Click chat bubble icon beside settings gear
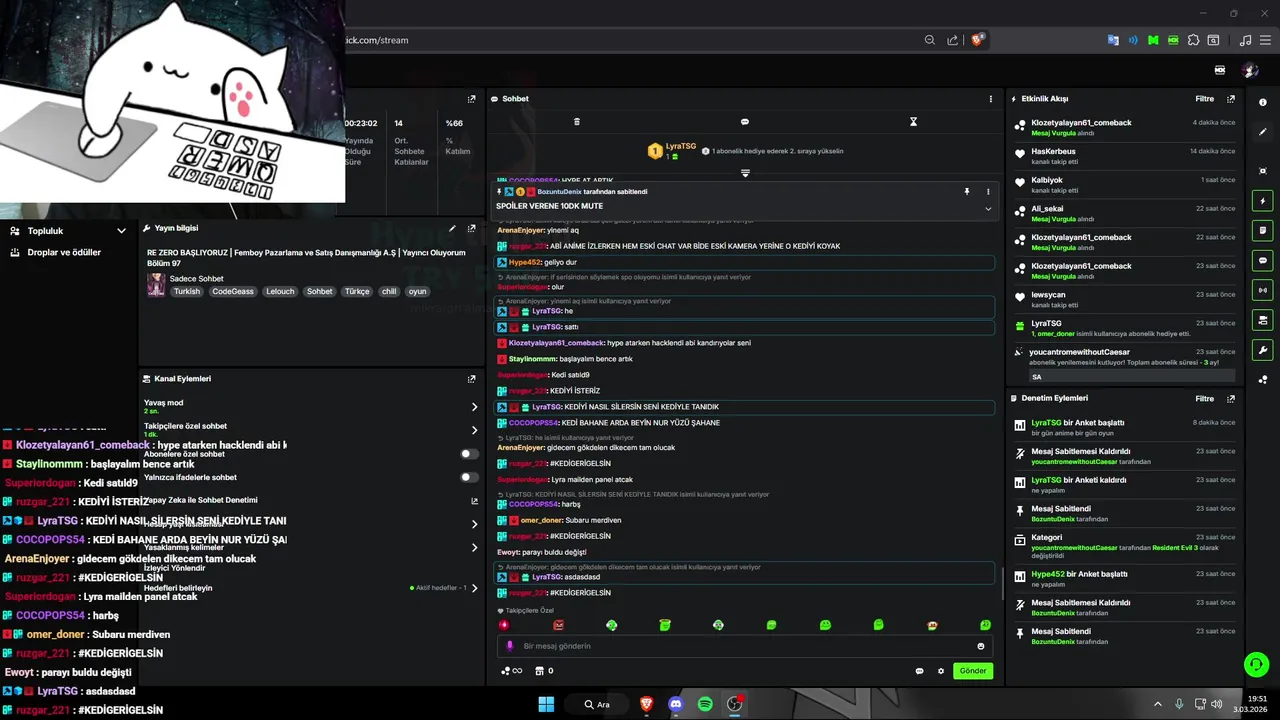The image size is (1280, 720). (919, 671)
